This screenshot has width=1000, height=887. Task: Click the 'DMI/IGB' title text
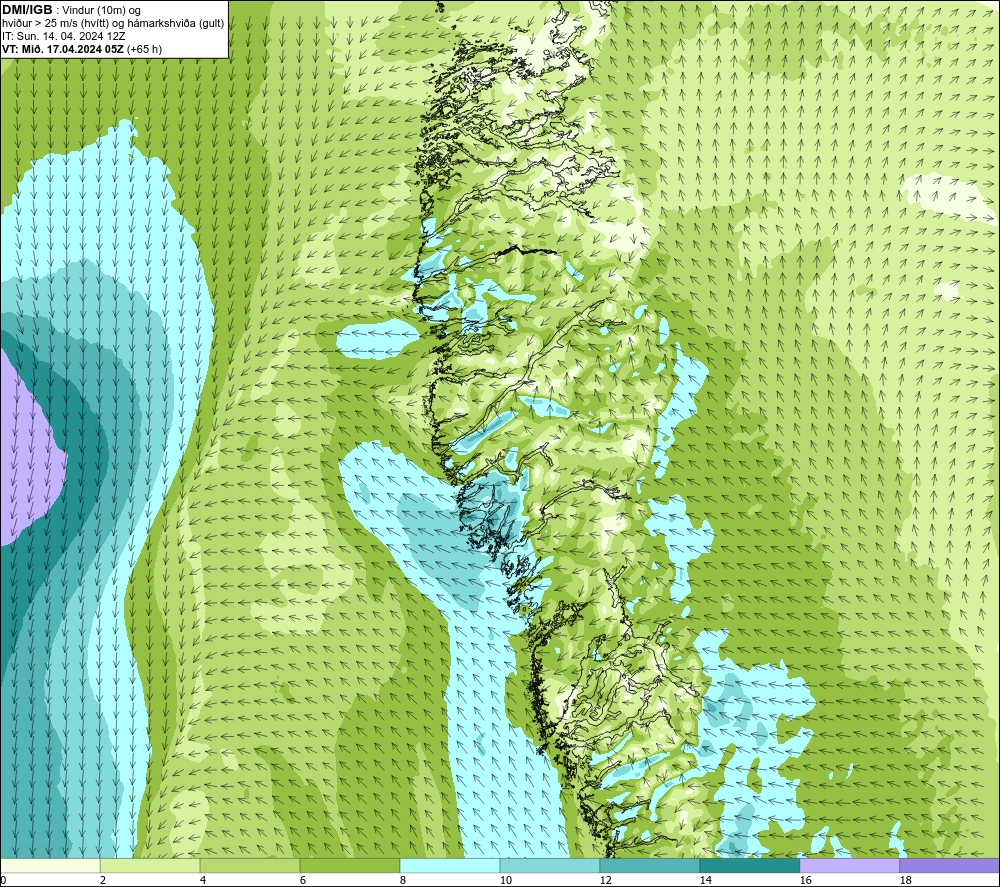27,10
